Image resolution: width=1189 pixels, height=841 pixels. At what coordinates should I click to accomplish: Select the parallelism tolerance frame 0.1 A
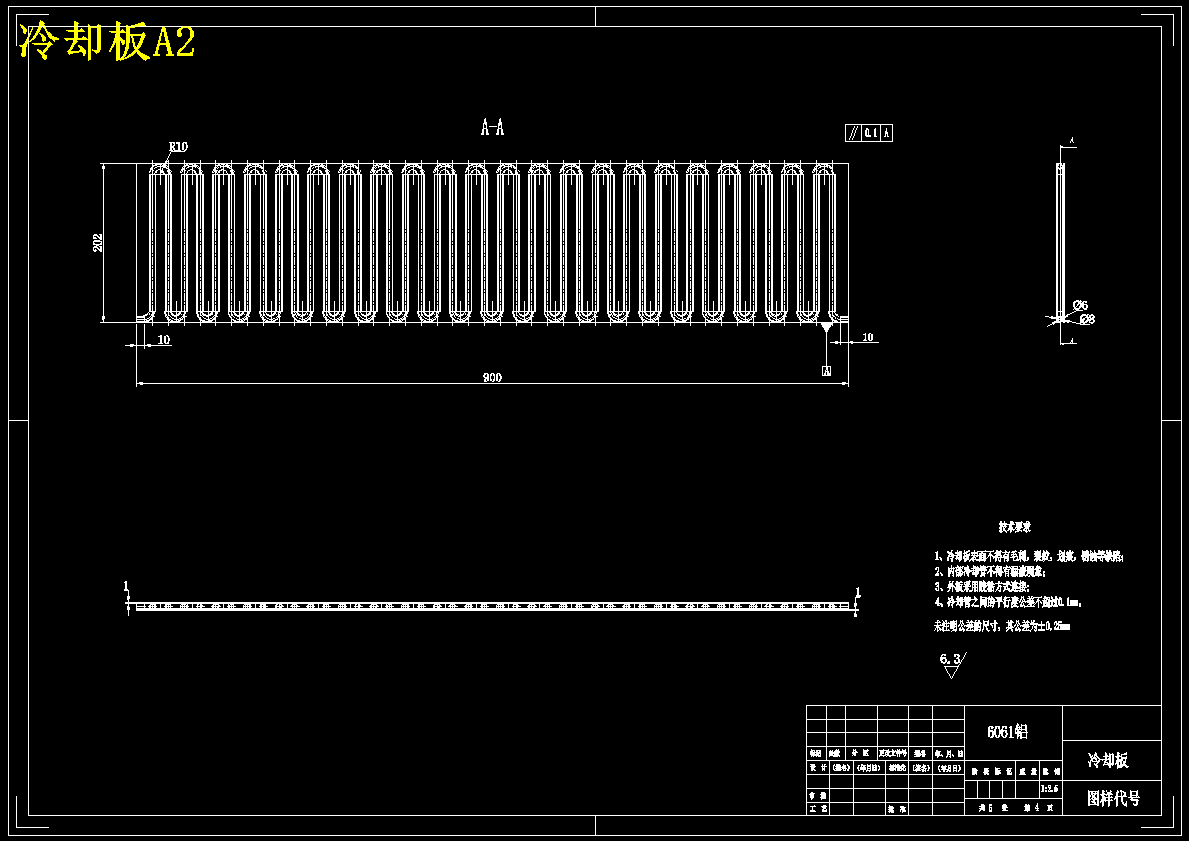click(869, 133)
